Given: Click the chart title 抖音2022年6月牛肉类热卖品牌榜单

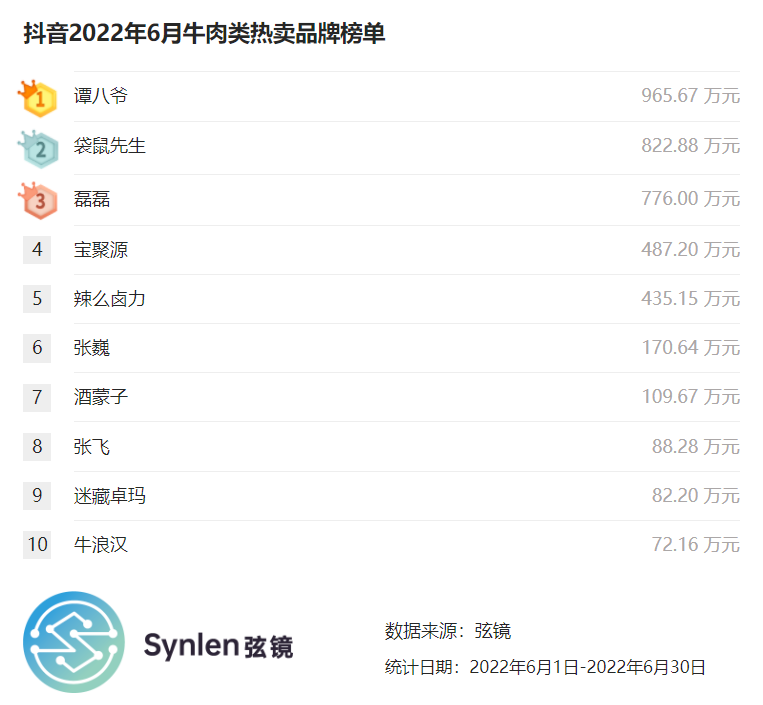Looking at the screenshot, I should click(205, 33).
